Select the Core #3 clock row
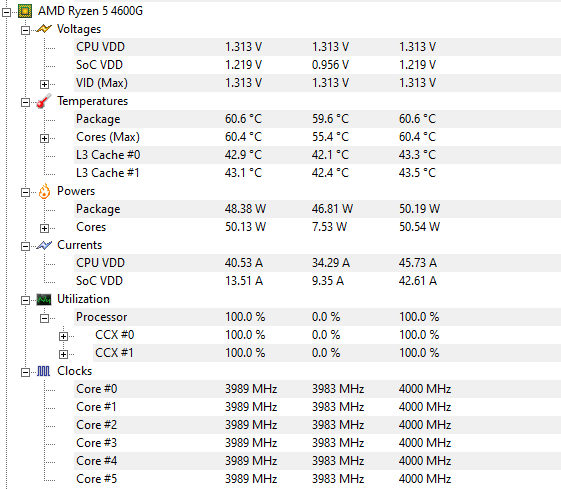The width and height of the screenshot is (561, 489). click(x=317, y=442)
